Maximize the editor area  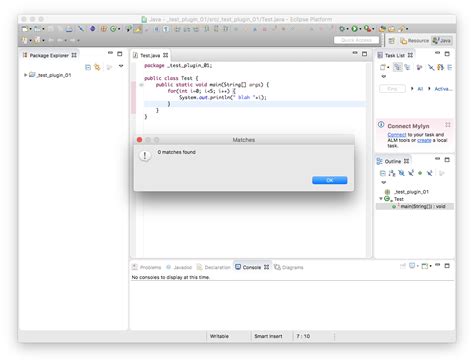[365, 54]
